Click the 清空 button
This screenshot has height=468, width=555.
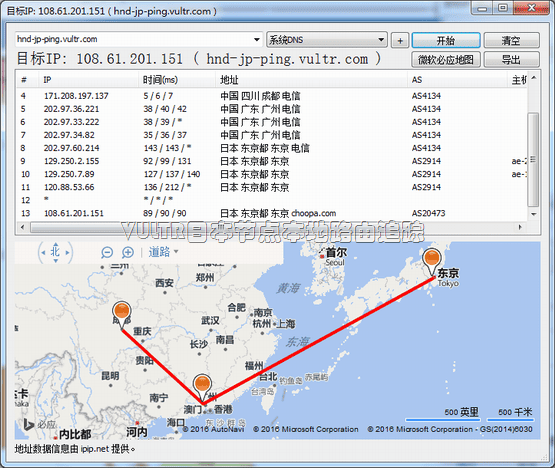coord(511,40)
